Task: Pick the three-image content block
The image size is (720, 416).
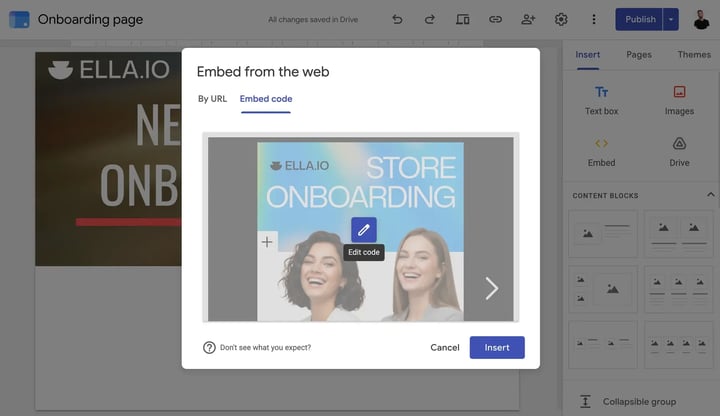Action: 679,289
